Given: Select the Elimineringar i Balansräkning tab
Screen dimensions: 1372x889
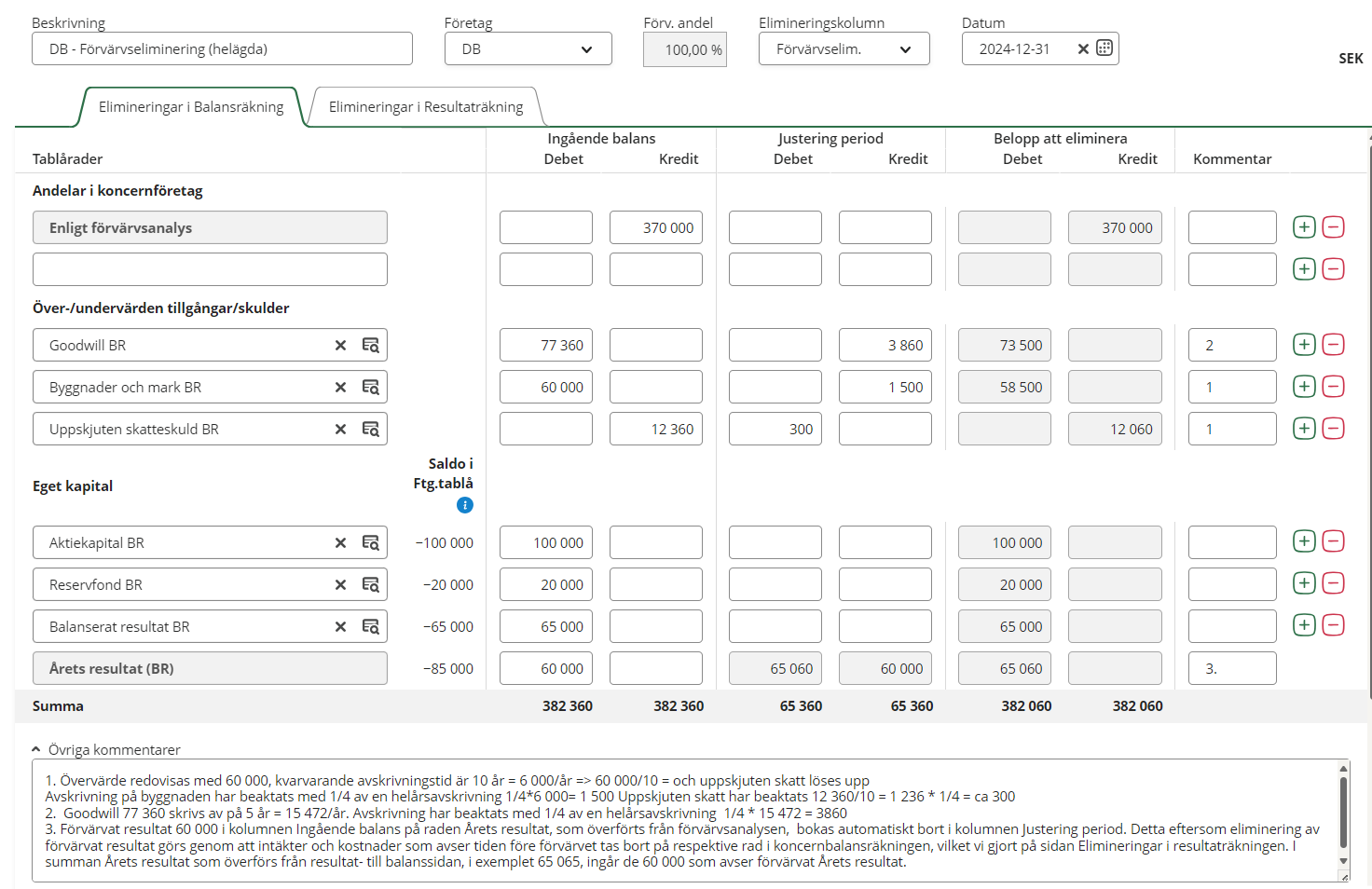Looking at the screenshot, I should point(191,107).
